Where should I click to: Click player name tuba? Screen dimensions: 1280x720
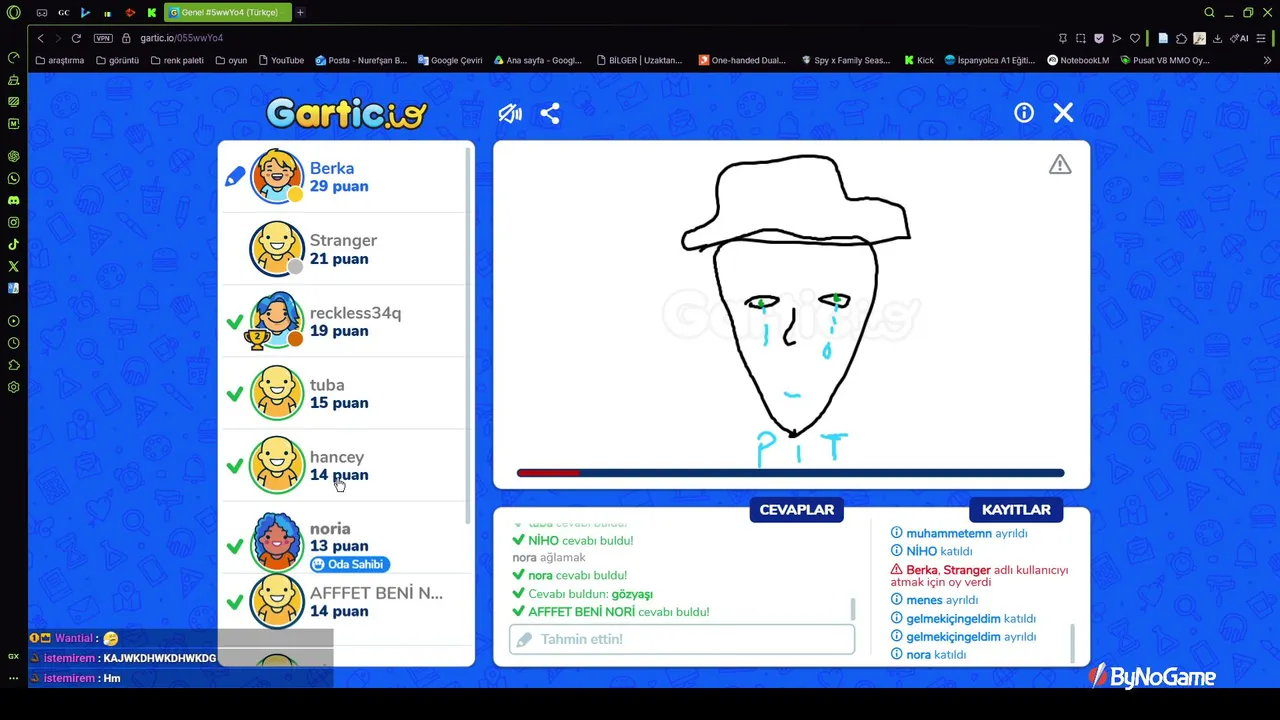(x=327, y=385)
